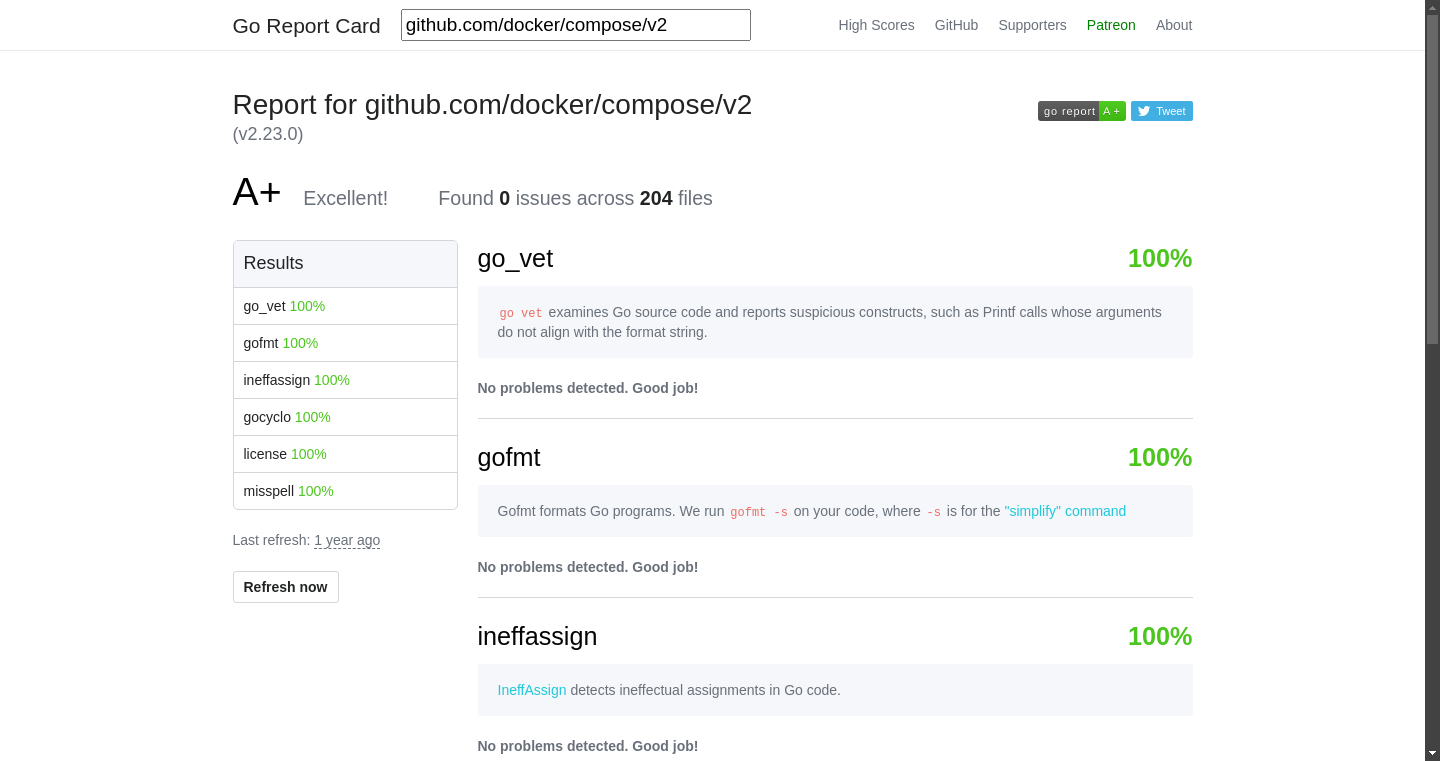Click the gofmt section heading
1440x761 pixels.
[509, 457]
